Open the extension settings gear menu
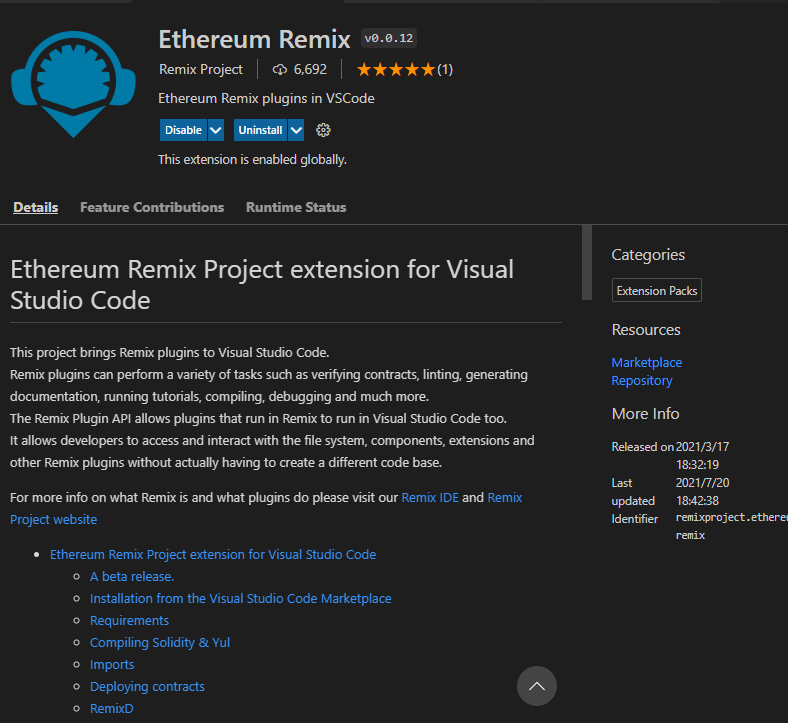The width and height of the screenshot is (788, 723). (x=323, y=130)
